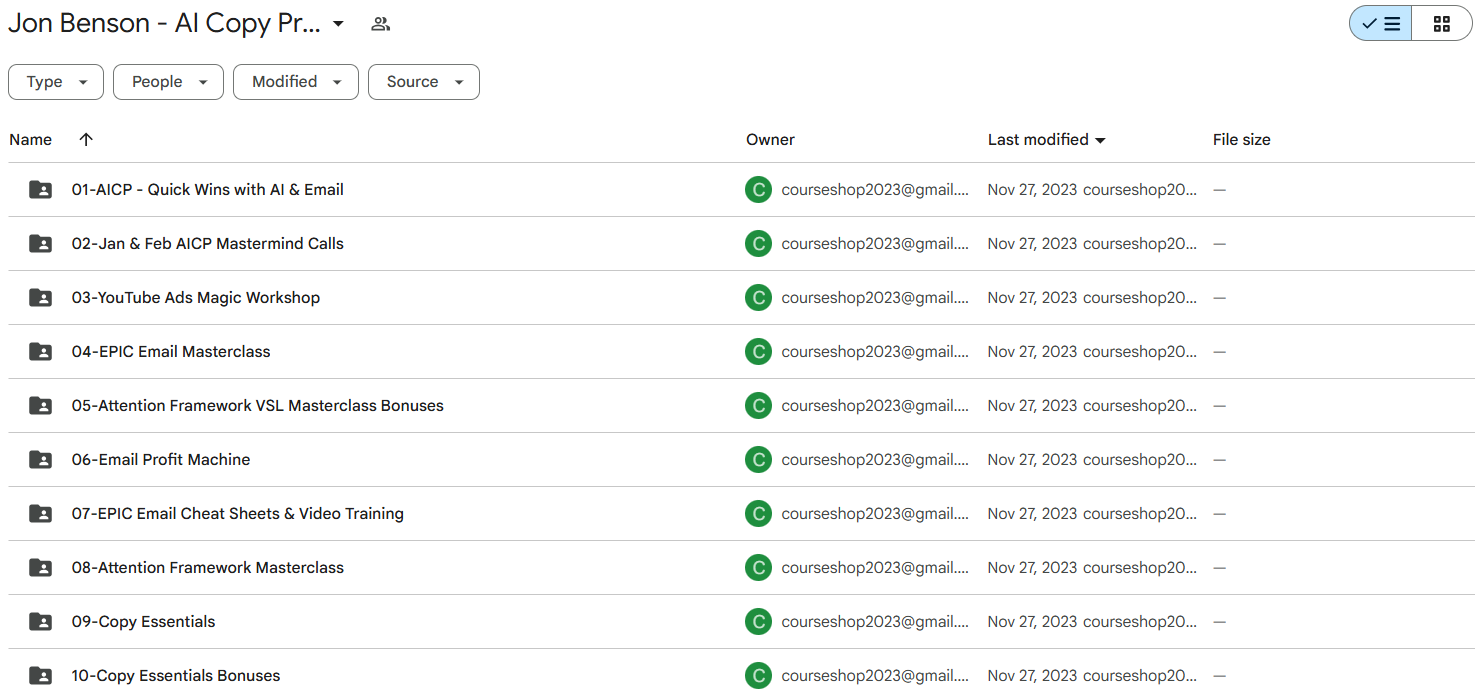Select 09-Copy Essentials folder name
This screenshot has height=699, width=1475.
point(144,622)
